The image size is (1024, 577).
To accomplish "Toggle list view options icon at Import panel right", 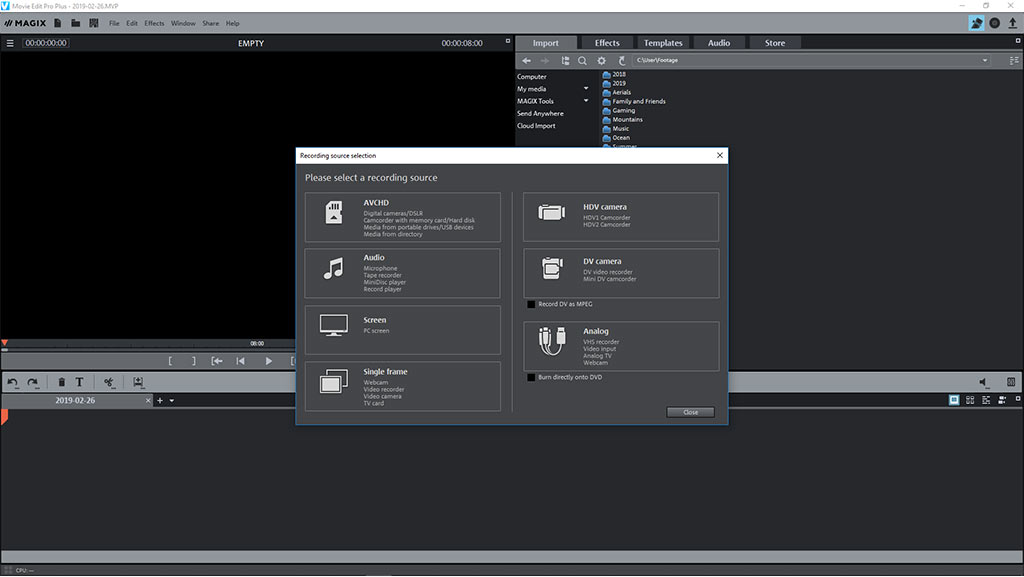I will tap(1014, 61).
